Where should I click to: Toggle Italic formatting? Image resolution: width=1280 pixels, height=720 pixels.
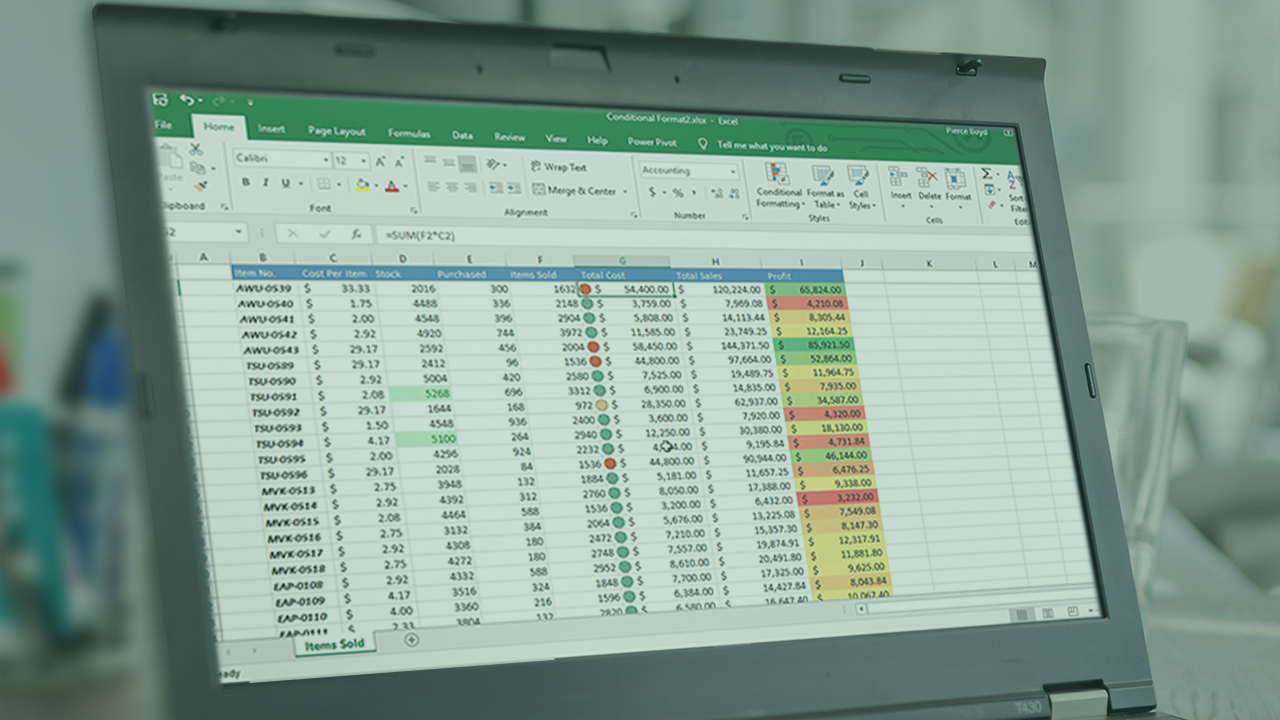pyautogui.click(x=266, y=183)
